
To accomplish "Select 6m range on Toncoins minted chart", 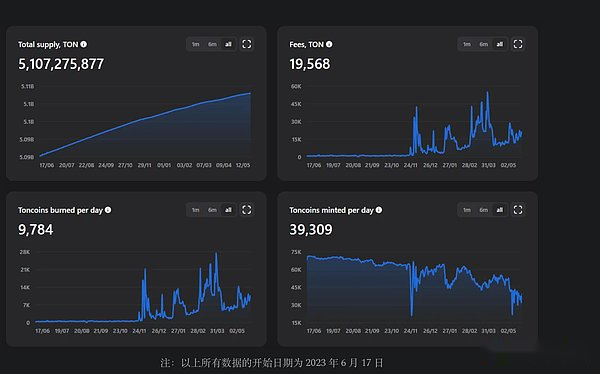I will (x=484, y=210).
